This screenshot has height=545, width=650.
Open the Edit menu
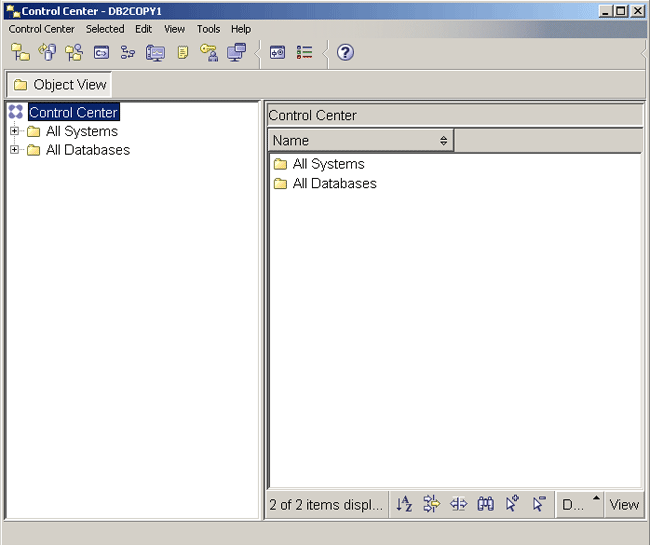tap(143, 29)
